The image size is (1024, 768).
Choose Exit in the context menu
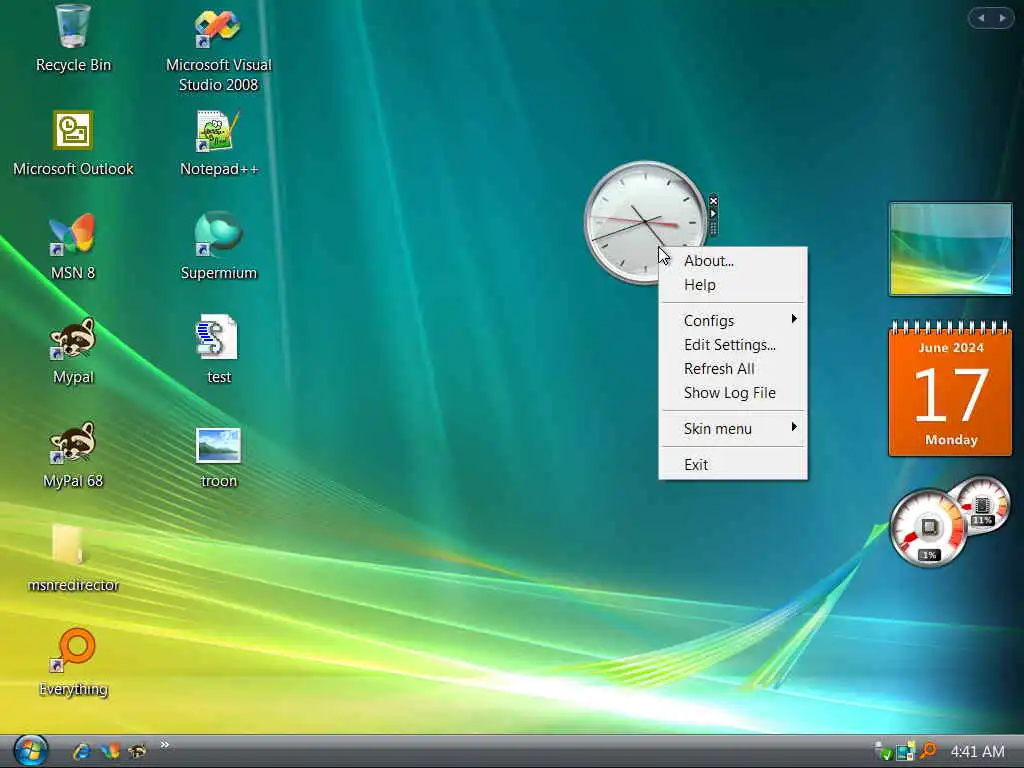tap(733, 464)
